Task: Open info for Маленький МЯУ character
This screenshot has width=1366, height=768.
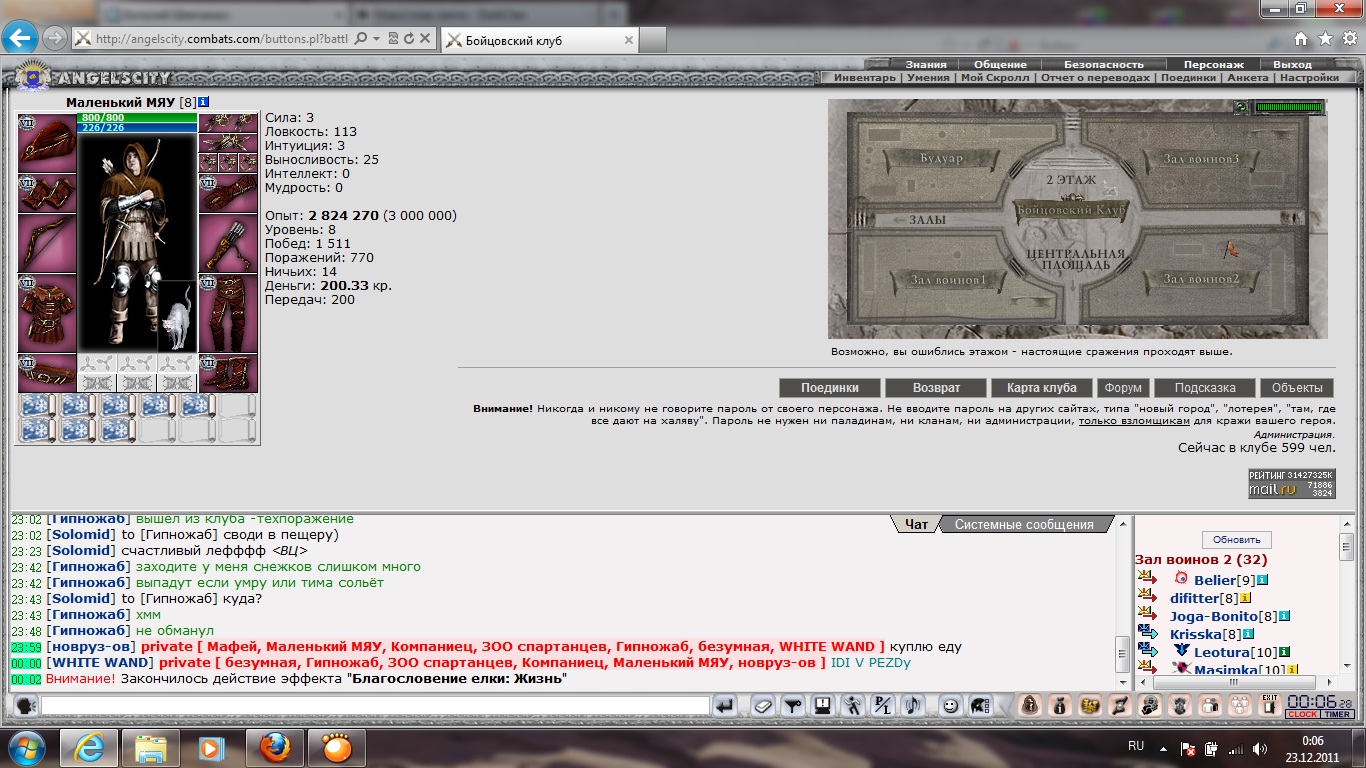Action: click(x=203, y=102)
